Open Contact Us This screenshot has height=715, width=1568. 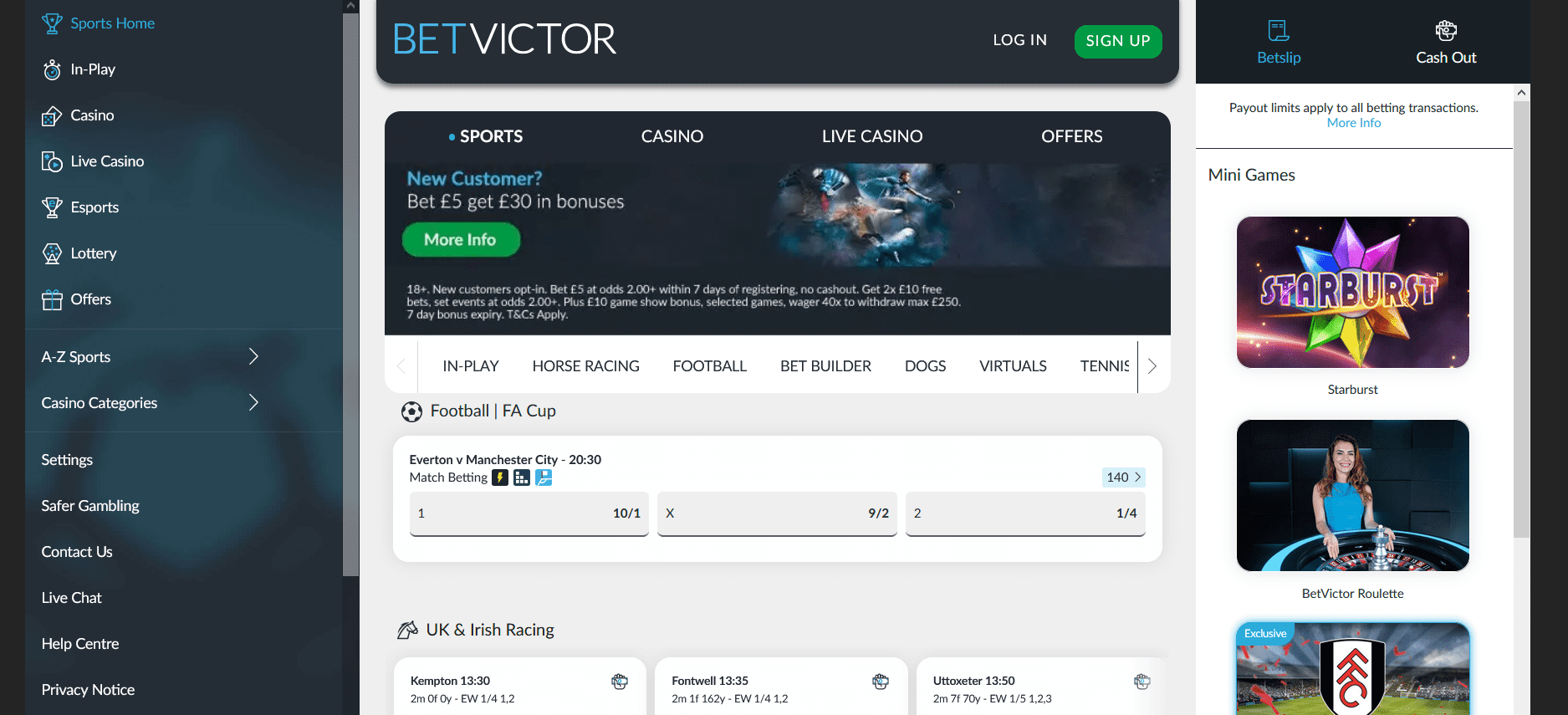pyautogui.click(x=77, y=552)
